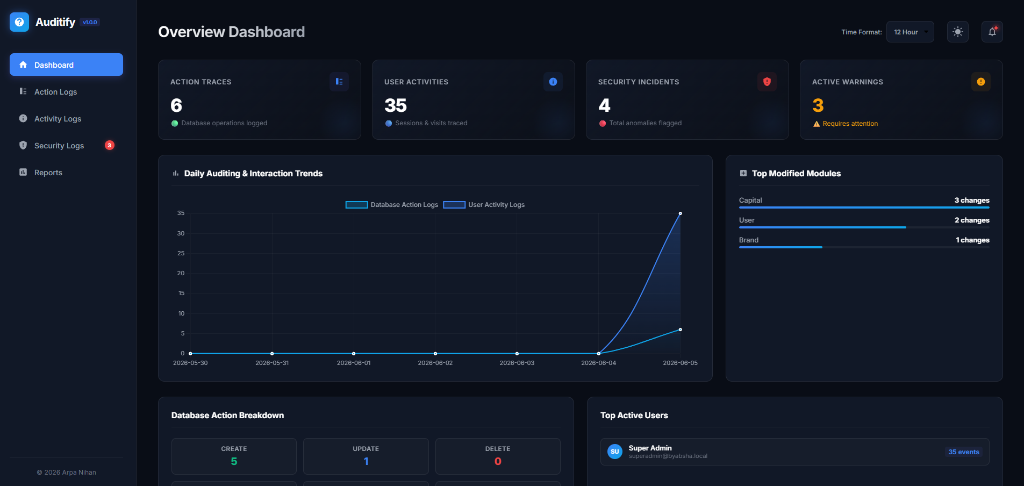This screenshot has height=486, width=1024.
Task: Click the Reports chart icon
Action: point(24,172)
